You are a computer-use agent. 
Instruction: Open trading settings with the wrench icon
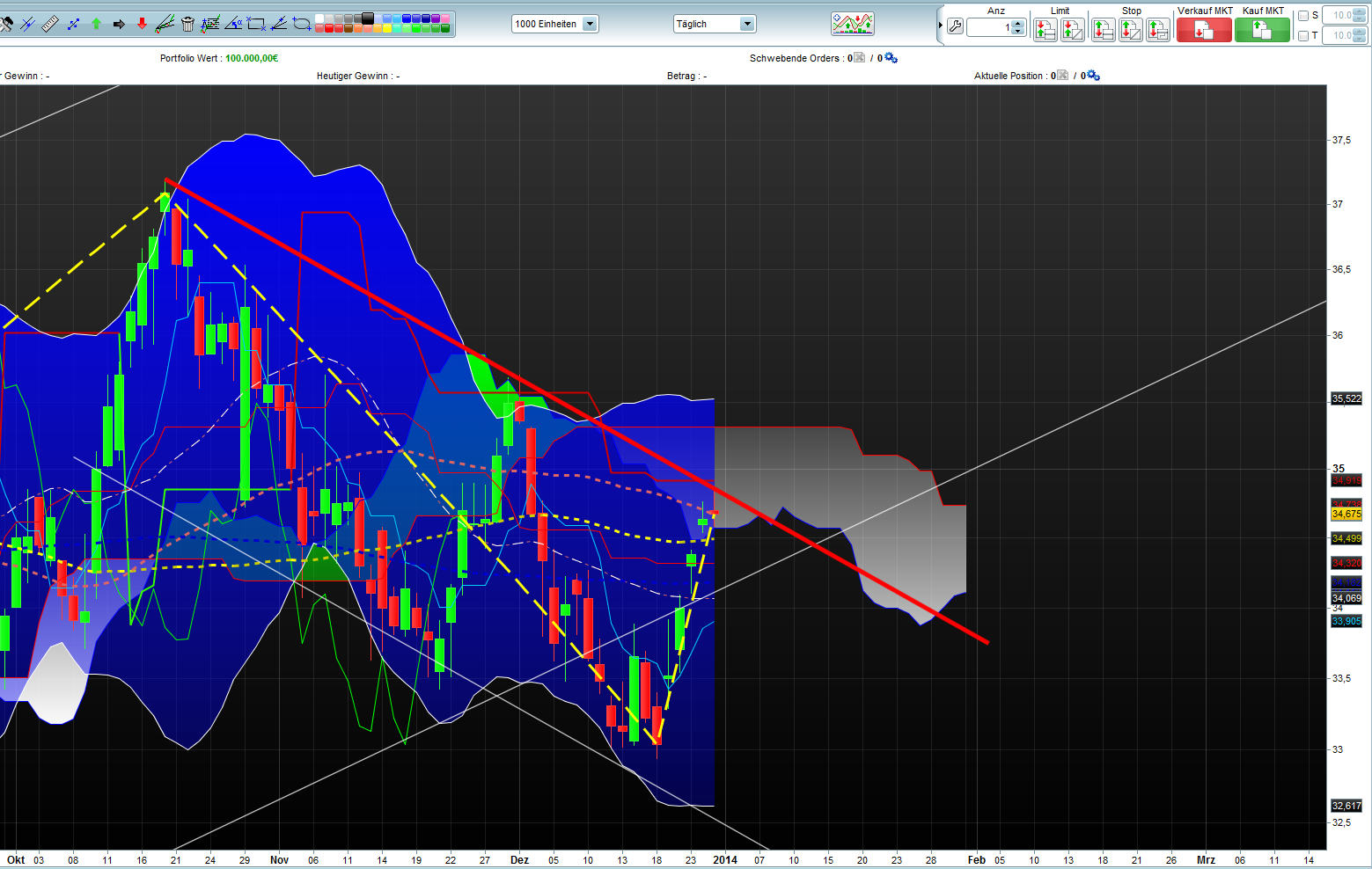click(x=955, y=26)
